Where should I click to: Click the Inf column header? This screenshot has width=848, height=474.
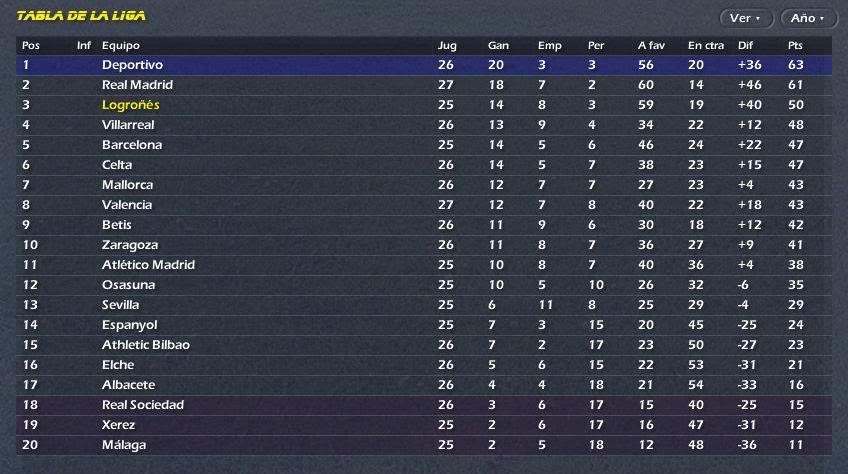click(x=83, y=45)
